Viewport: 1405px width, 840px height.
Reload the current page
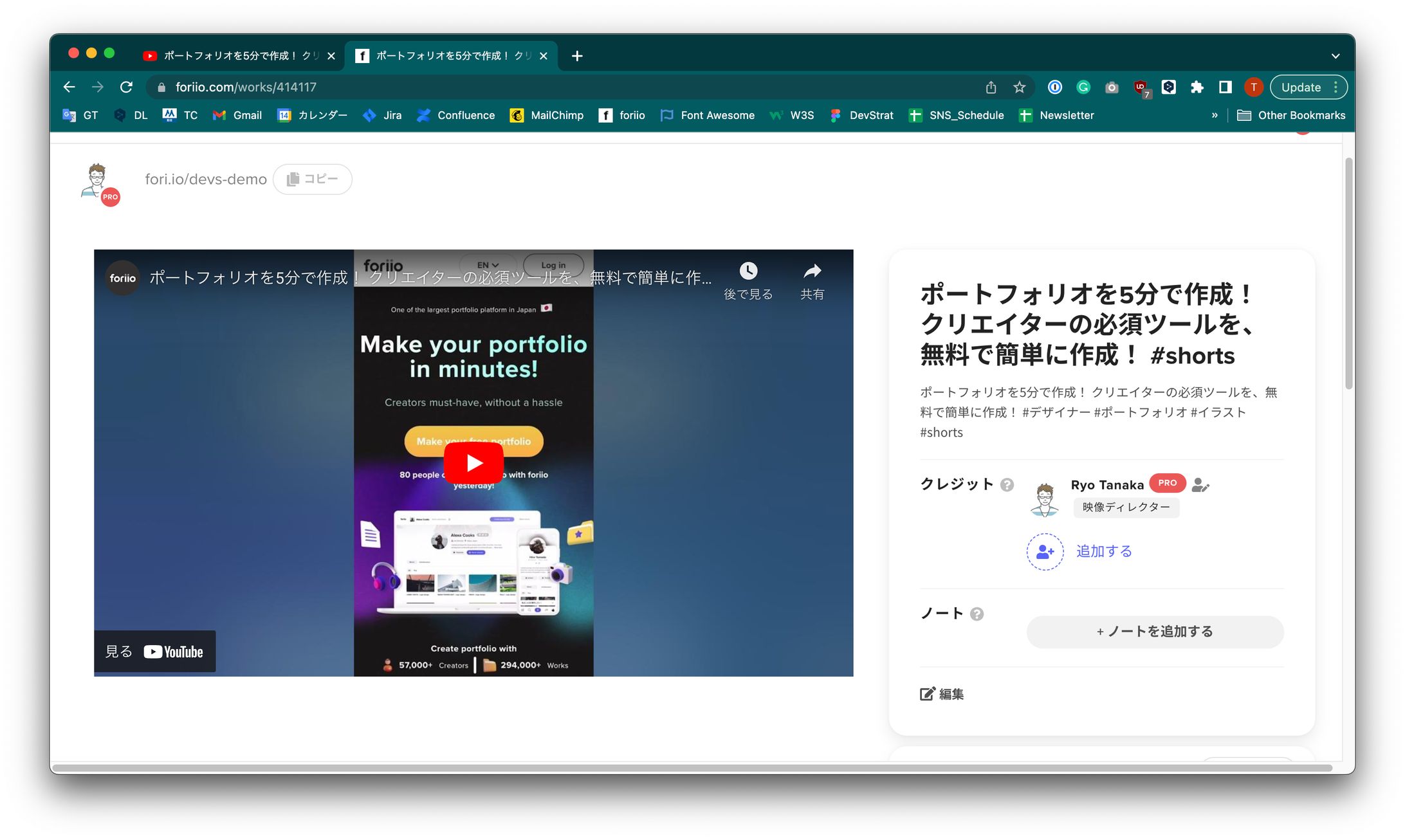[126, 87]
